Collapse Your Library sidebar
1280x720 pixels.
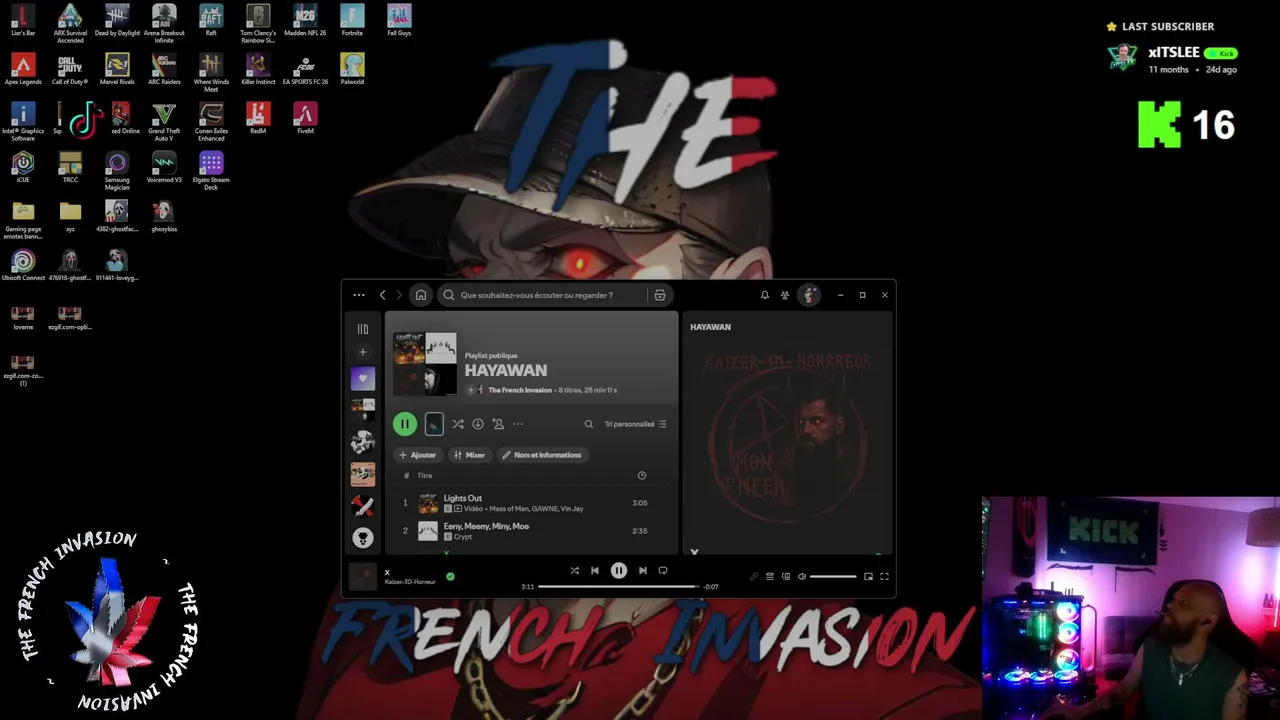pos(363,329)
